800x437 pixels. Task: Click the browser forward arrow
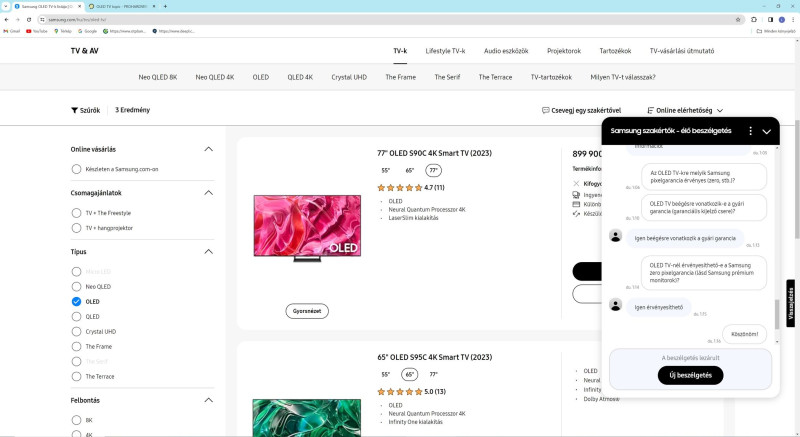tap(17, 19)
